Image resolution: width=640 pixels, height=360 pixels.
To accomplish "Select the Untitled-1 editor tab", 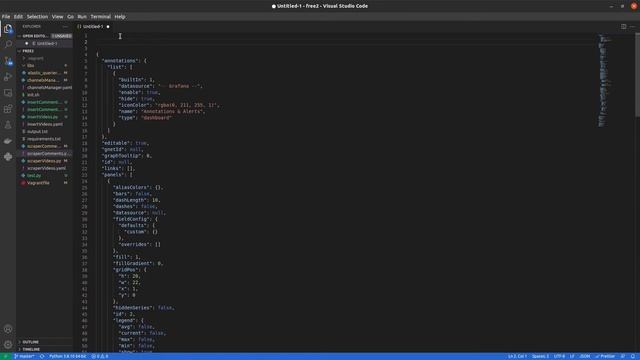I will (93, 27).
